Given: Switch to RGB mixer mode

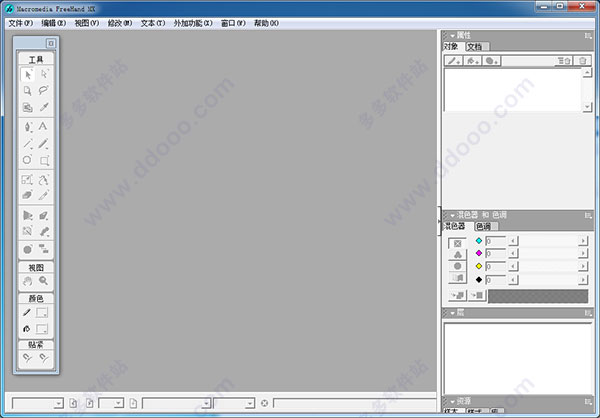Looking at the screenshot, I should click(x=457, y=255).
